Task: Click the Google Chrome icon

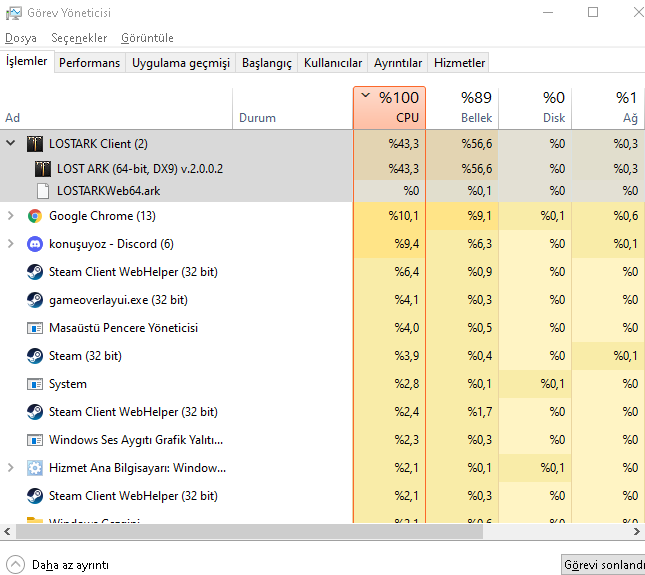Action: [x=35, y=216]
